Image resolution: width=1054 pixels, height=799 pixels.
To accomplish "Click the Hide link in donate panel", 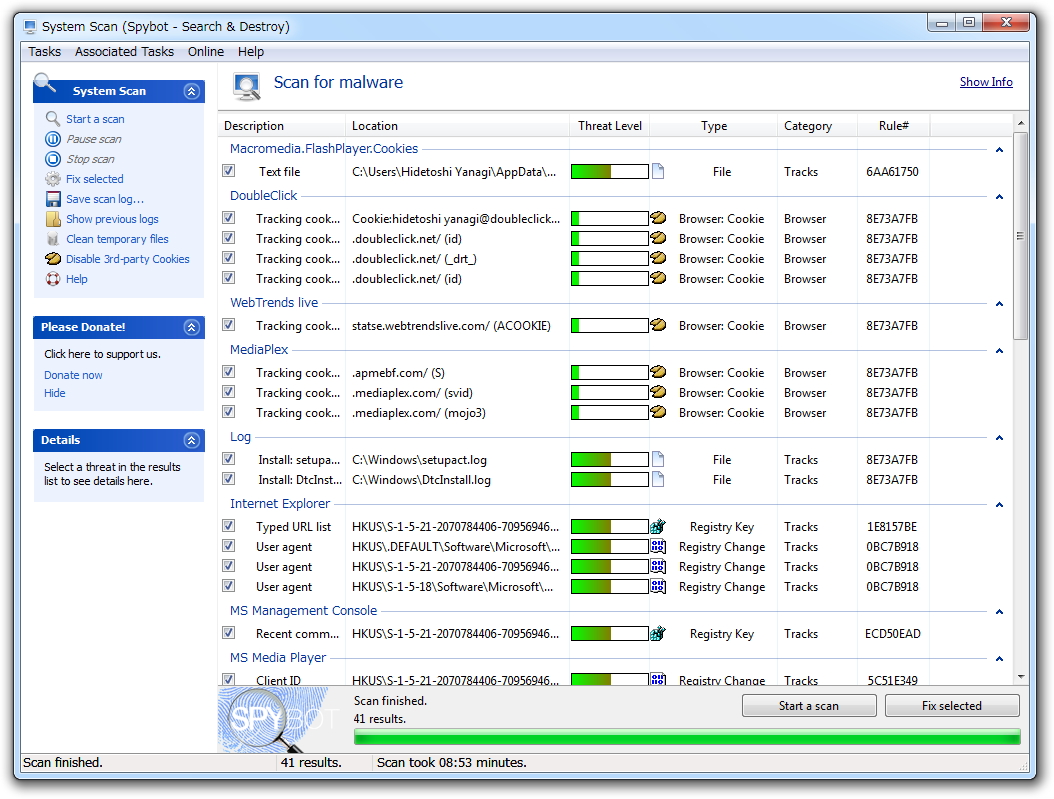I will click(54, 393).
